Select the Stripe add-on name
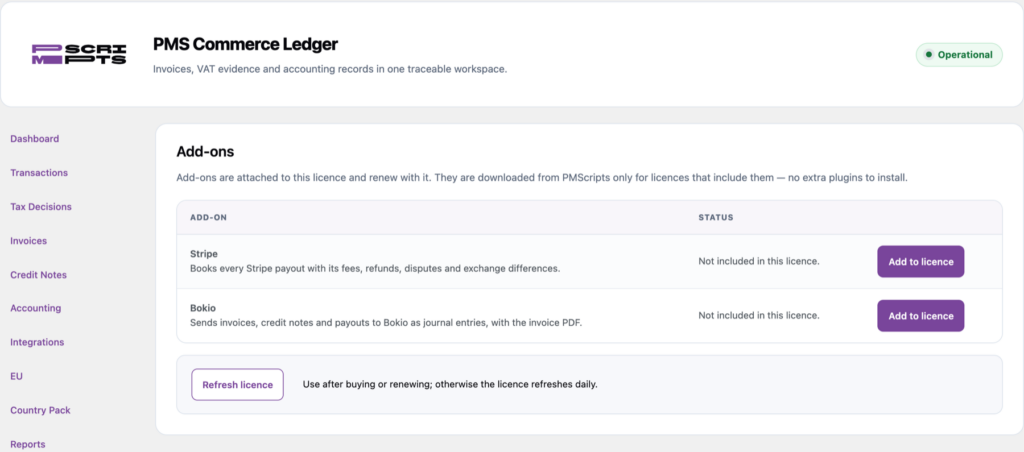Image resolution: width=1024 pixels, height=452 pixels. click(x=202, y=253)
